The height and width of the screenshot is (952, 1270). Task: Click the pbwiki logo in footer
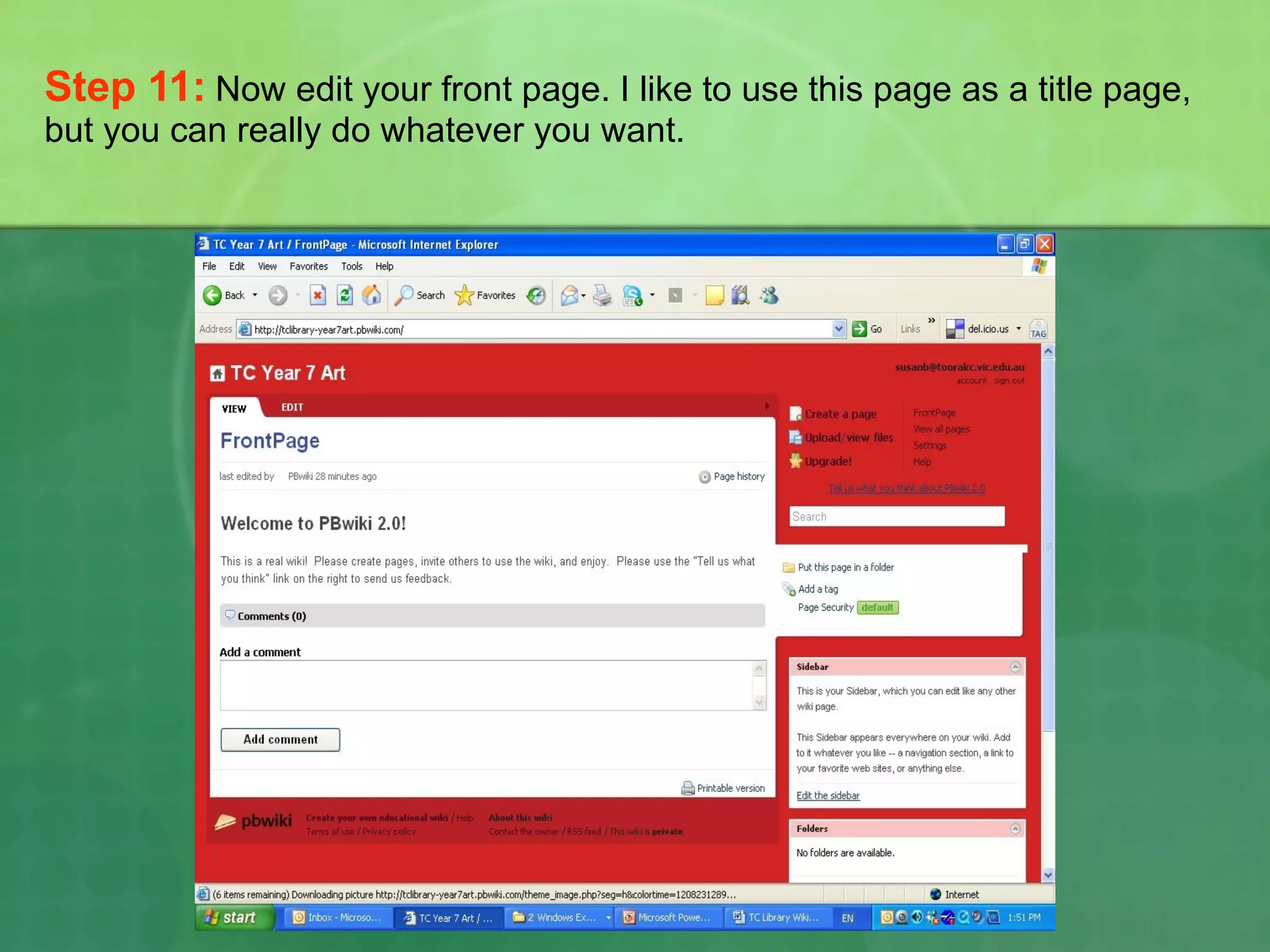pos(253,821)
